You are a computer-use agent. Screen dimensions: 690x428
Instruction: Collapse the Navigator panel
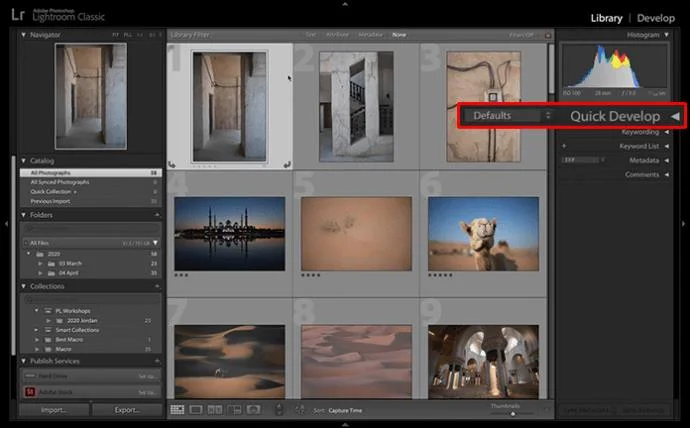24,34
